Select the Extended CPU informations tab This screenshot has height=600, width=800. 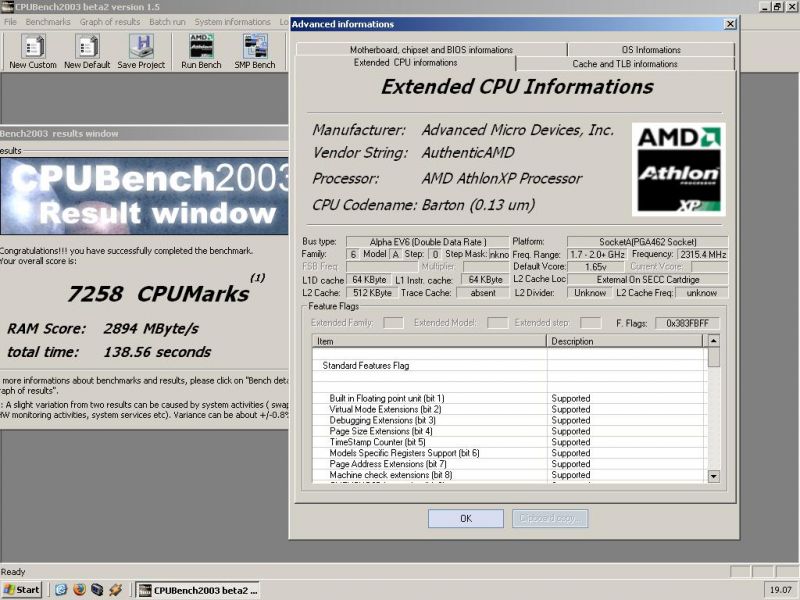point(406,63)
